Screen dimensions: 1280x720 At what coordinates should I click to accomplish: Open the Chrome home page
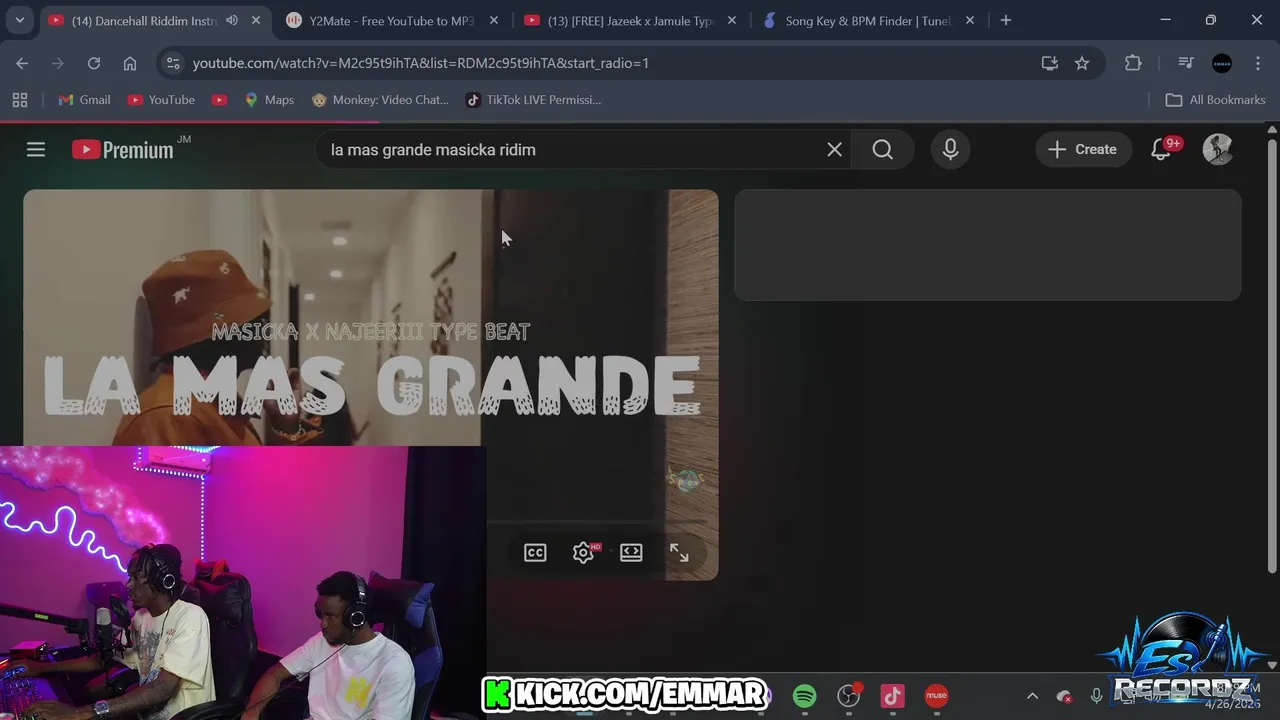pyautogui.click(x=130, y=63)
